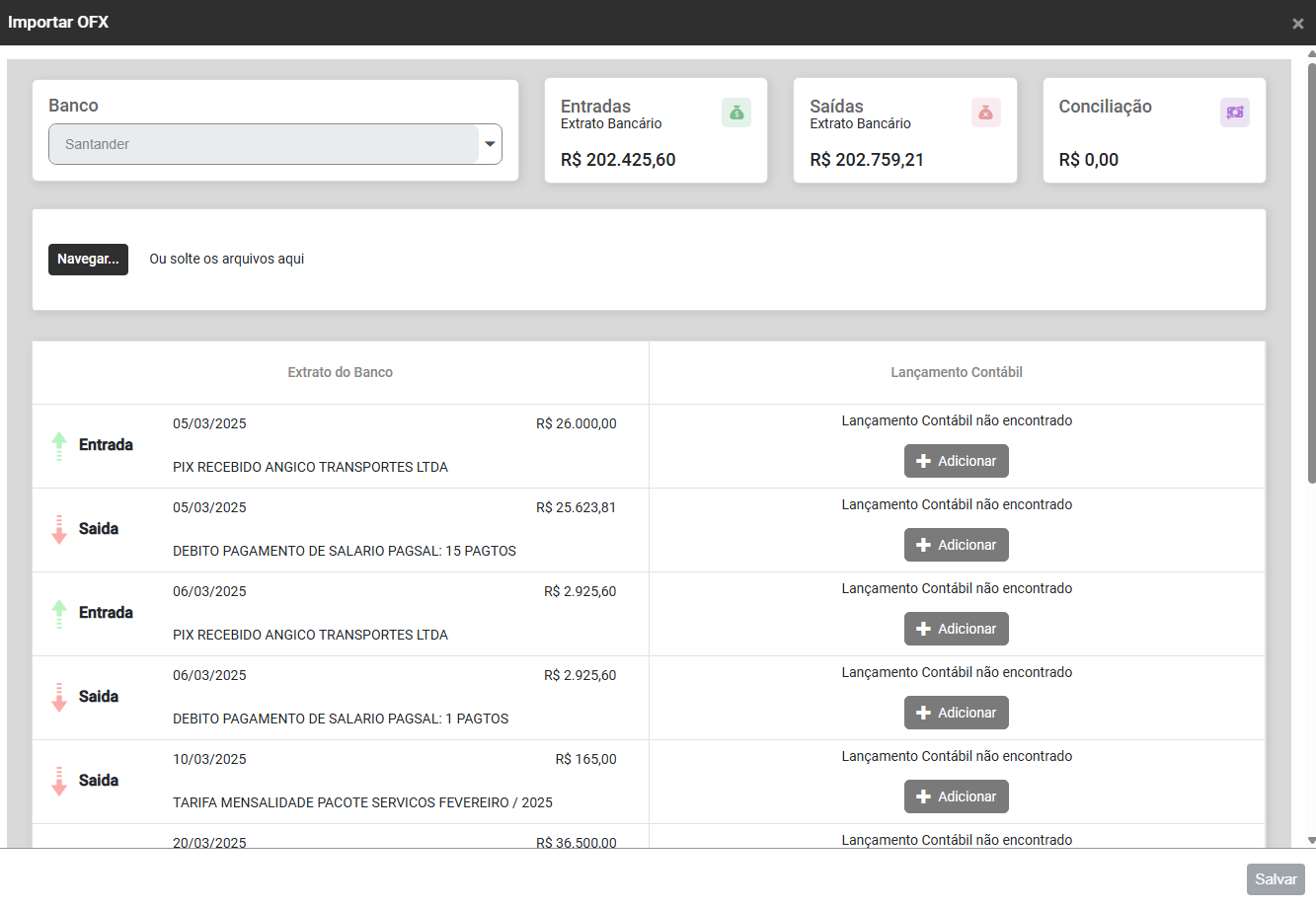Add entry for PIX 26.000,00 received
Screen dimensions: 1316x909
[x=956, y=461]
